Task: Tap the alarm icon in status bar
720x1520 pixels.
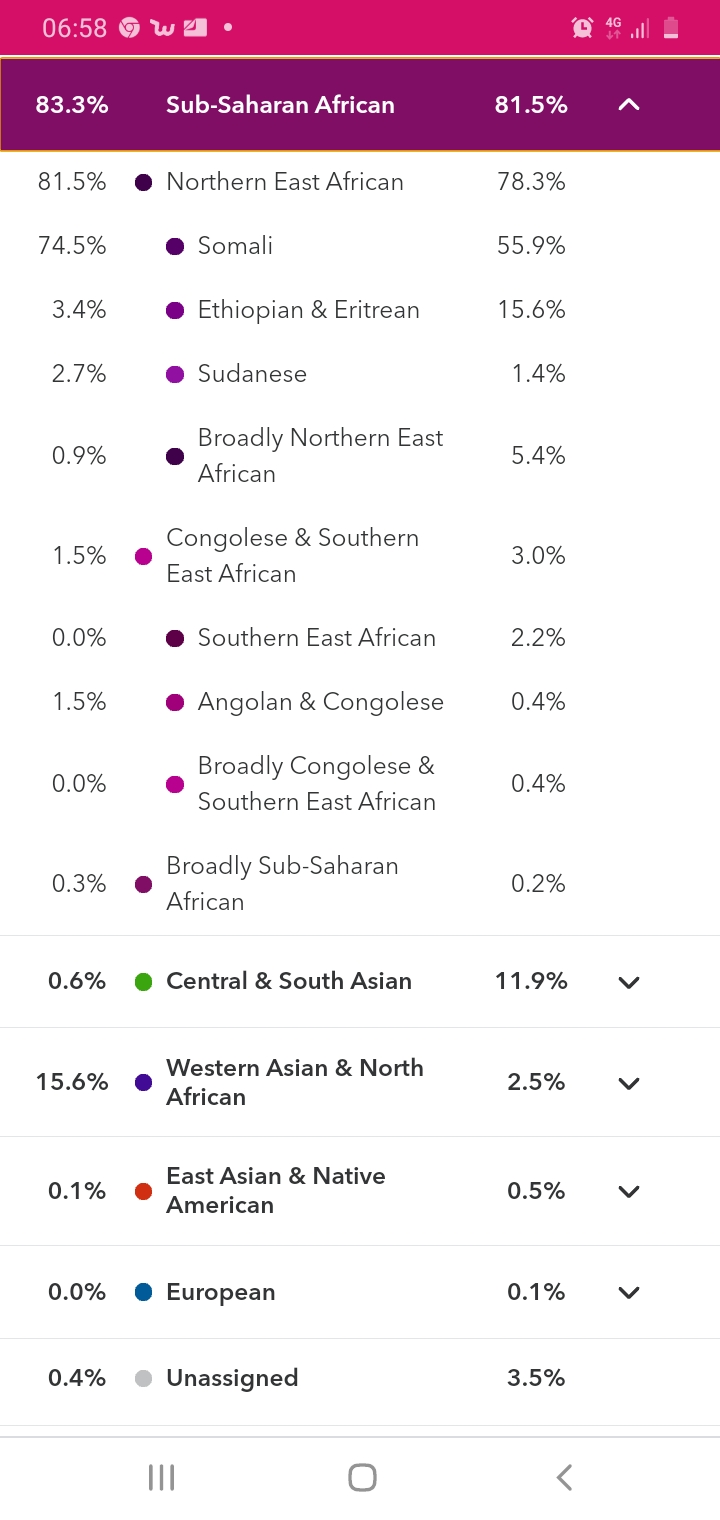Action: (x=582, y=28)
